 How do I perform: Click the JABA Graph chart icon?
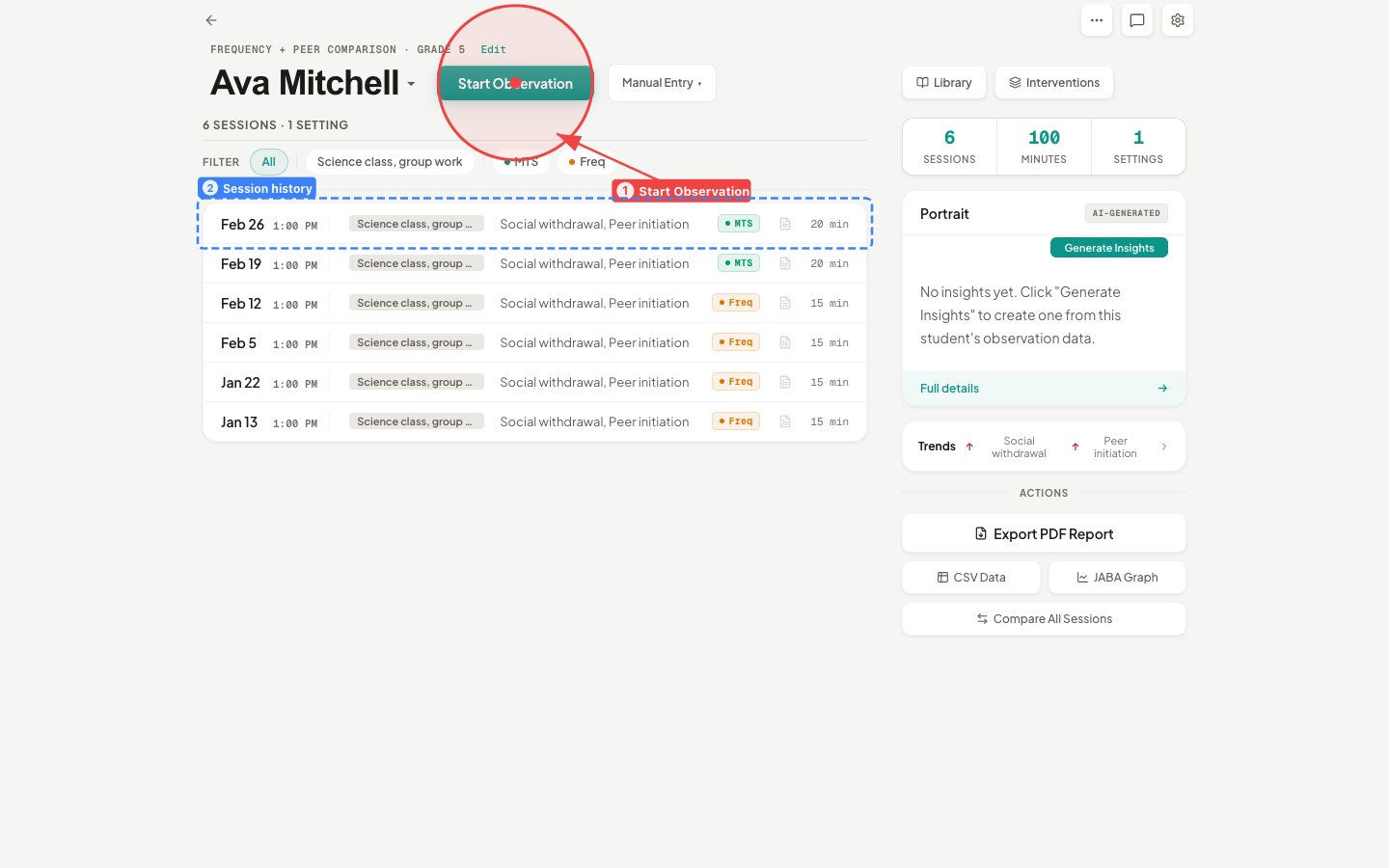coord(1082,577)
